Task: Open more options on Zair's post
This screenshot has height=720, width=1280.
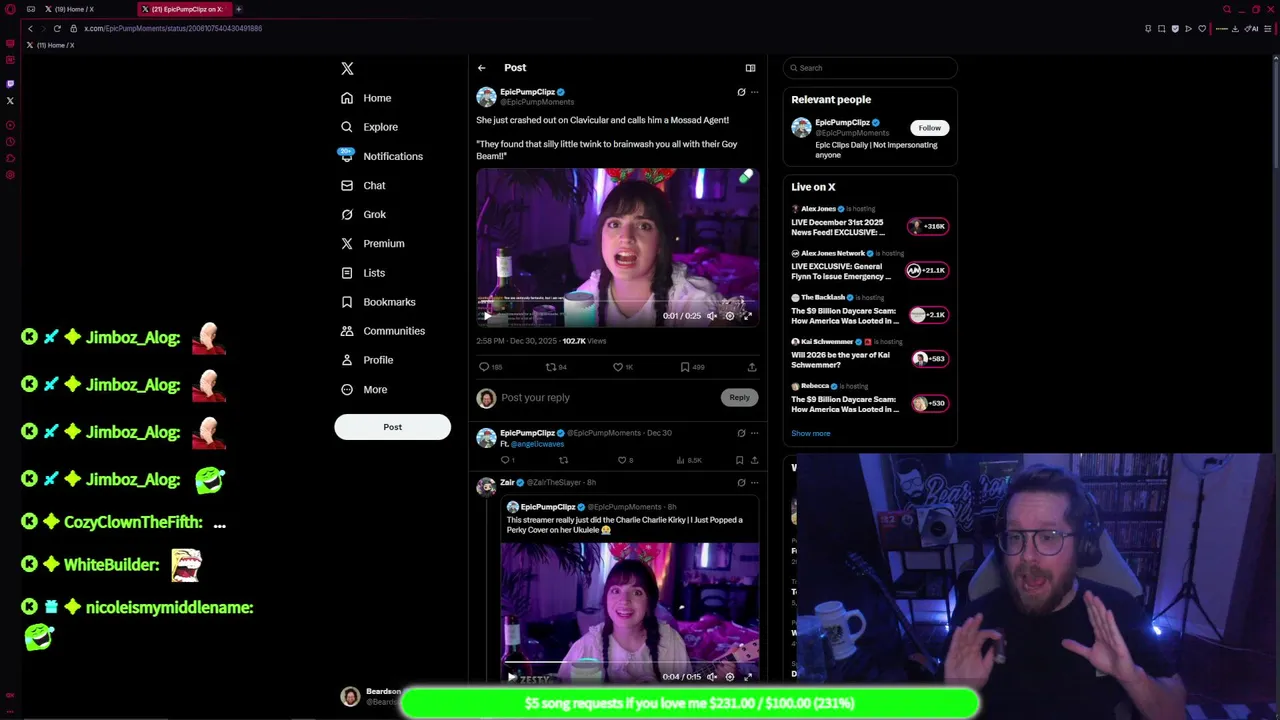Action: [x=754, y=482]
